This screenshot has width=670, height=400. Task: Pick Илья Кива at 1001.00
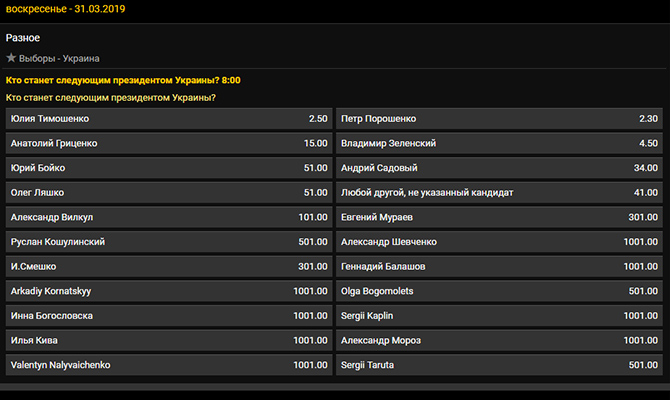(x=168, y=341)
